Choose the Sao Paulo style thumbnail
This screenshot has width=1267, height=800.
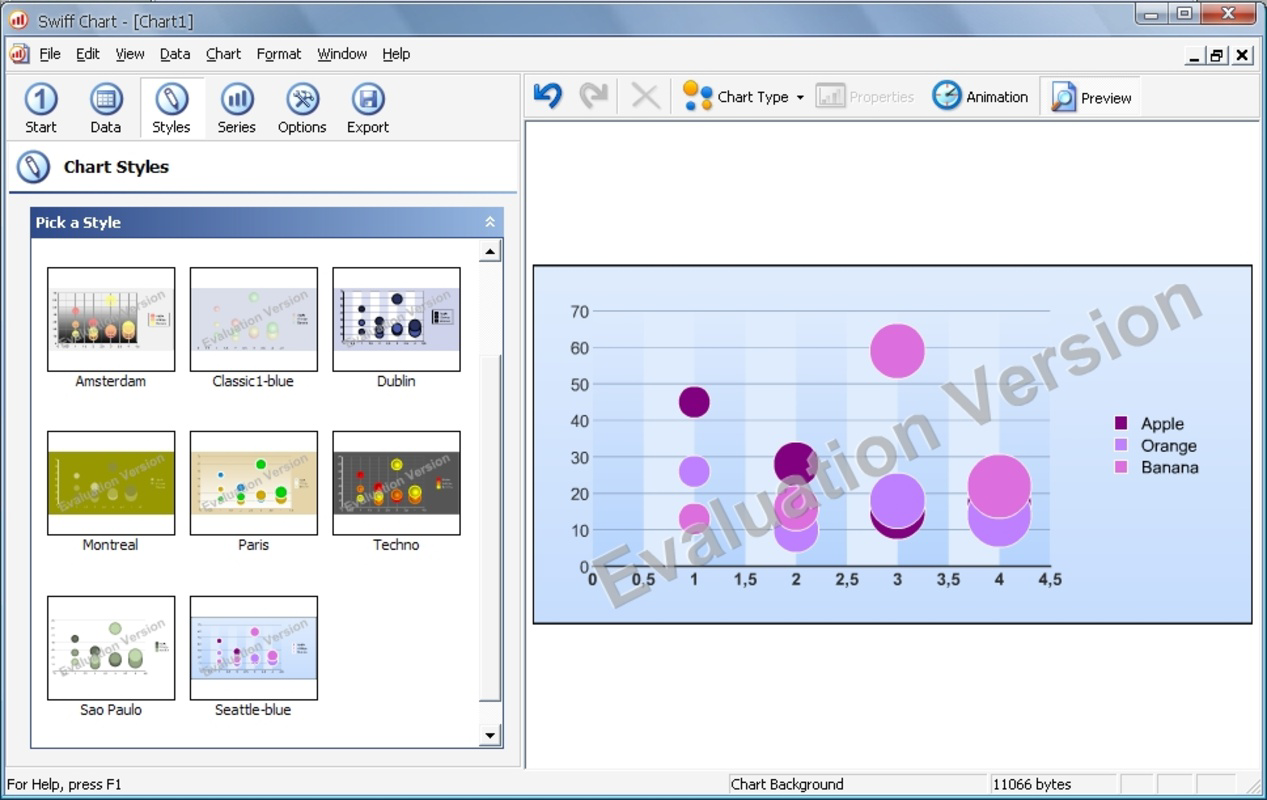(x=111, y=648)
